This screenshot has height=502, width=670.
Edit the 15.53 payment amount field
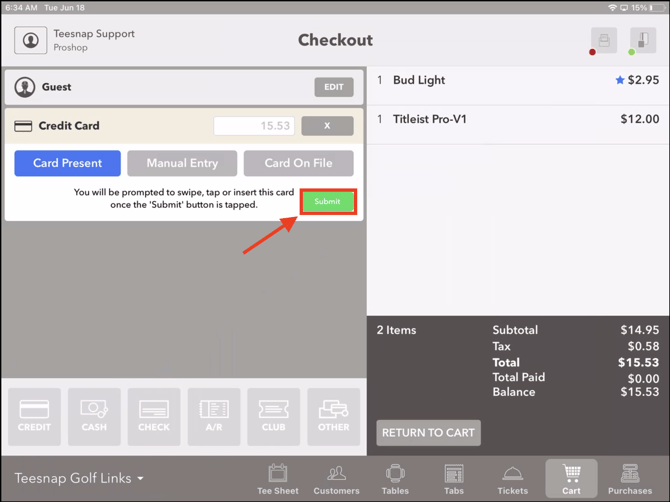(x=254, y=126)
